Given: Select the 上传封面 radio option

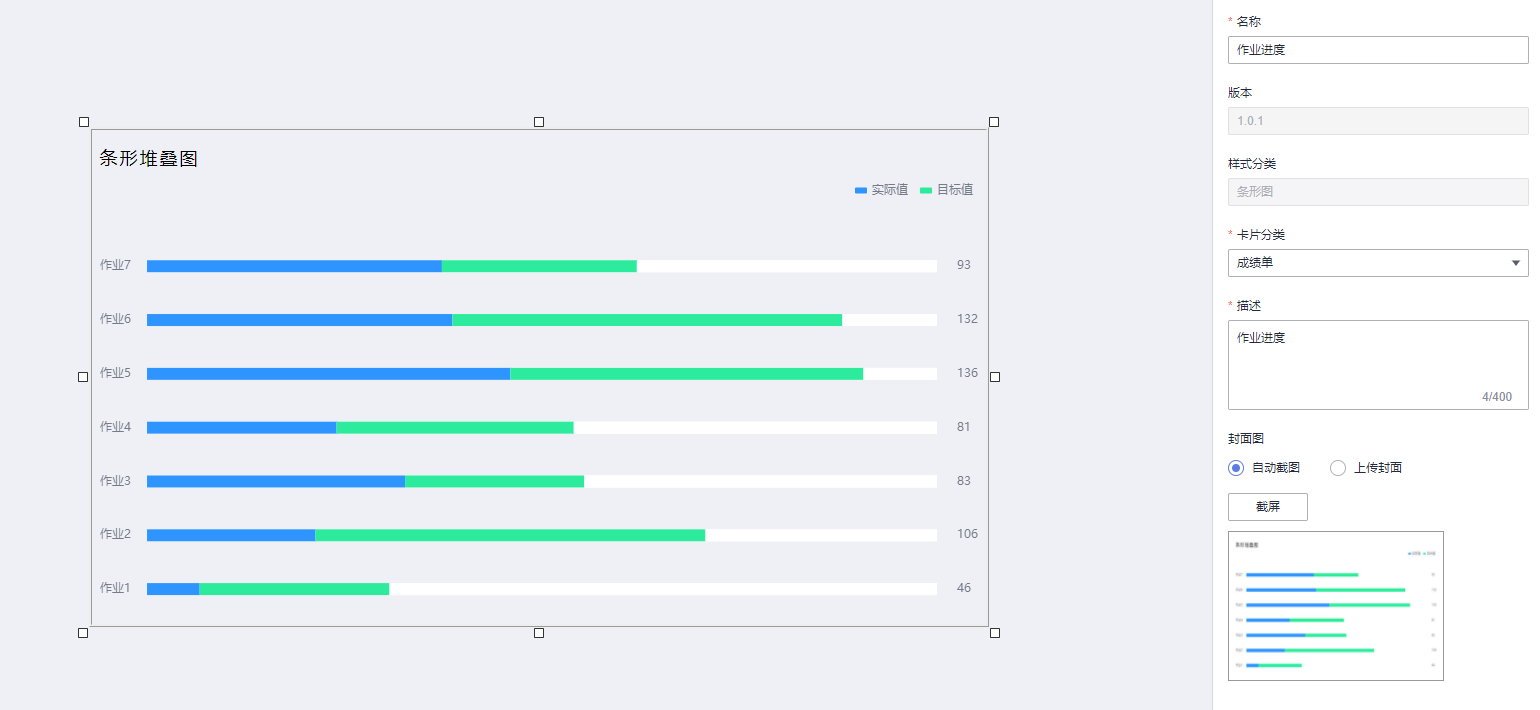Looking at the screenshot, I should pyautogui.click(x=1338, y=468).
